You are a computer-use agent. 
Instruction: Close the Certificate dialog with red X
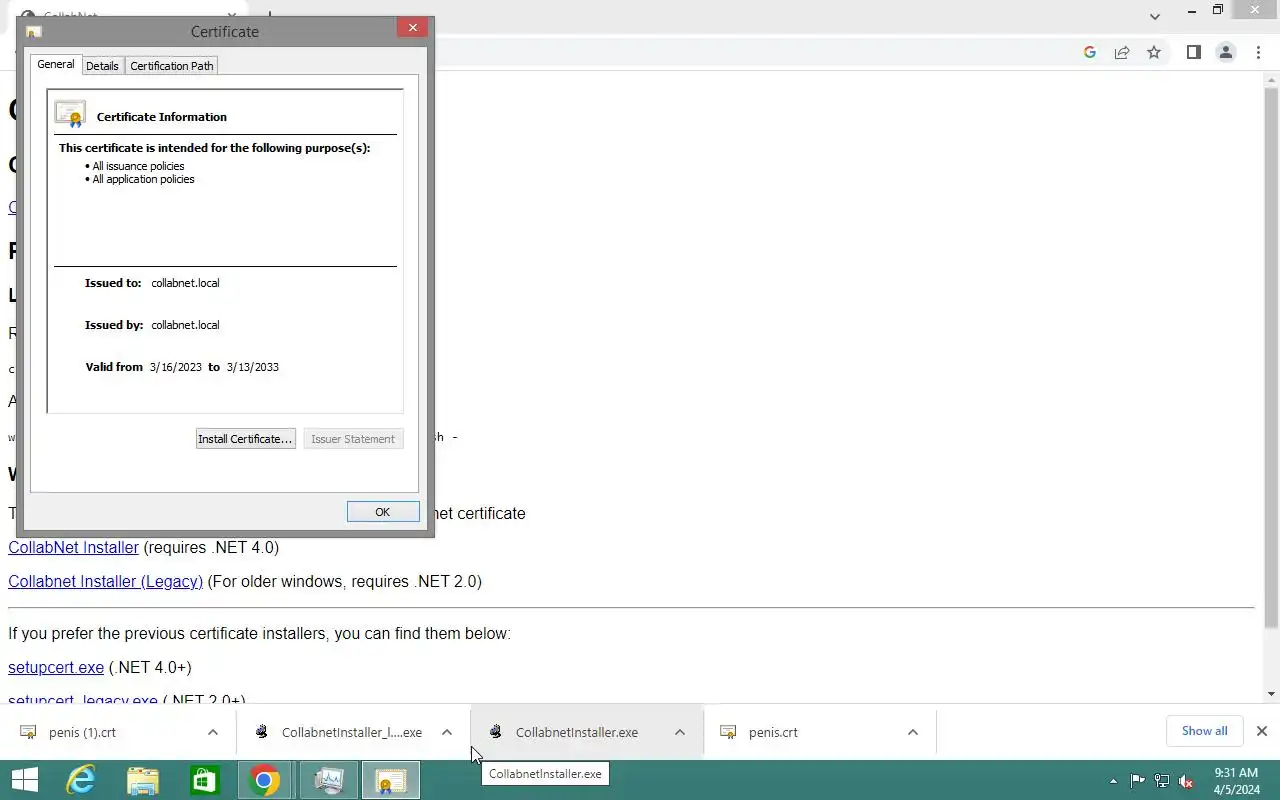click(x=413, y=28)
